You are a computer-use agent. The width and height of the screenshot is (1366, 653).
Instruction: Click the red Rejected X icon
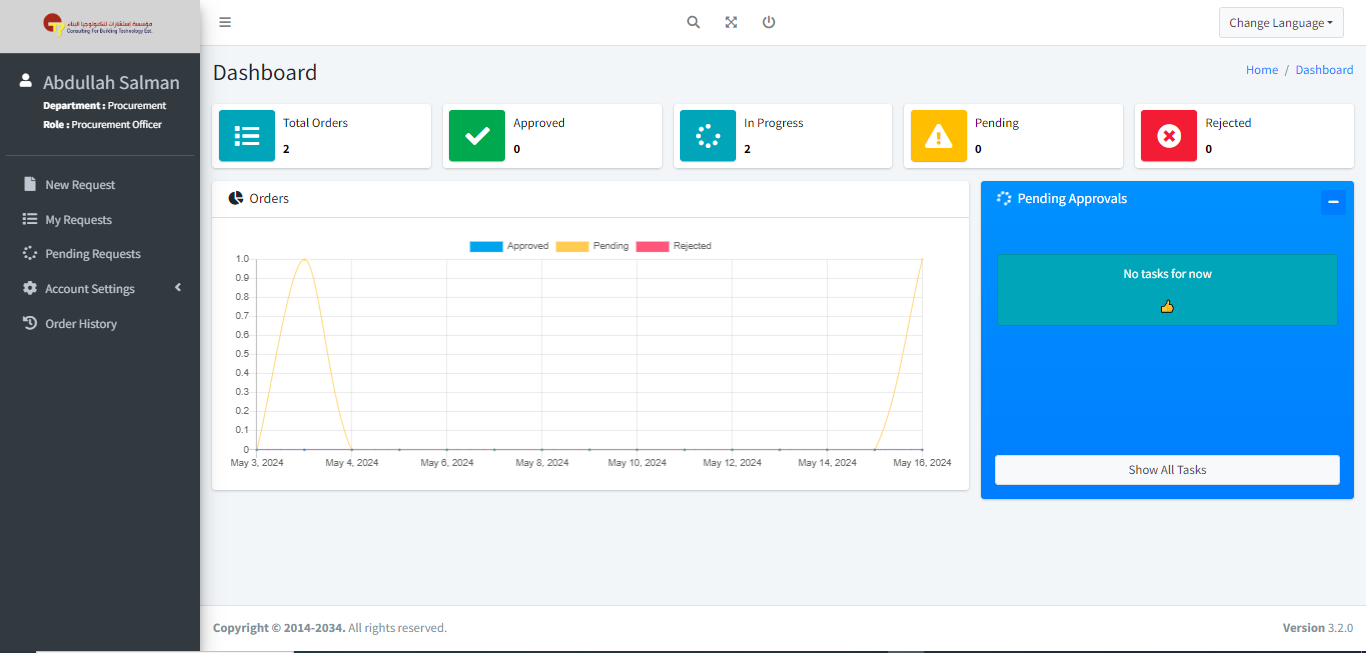[x=1168, y=136]
